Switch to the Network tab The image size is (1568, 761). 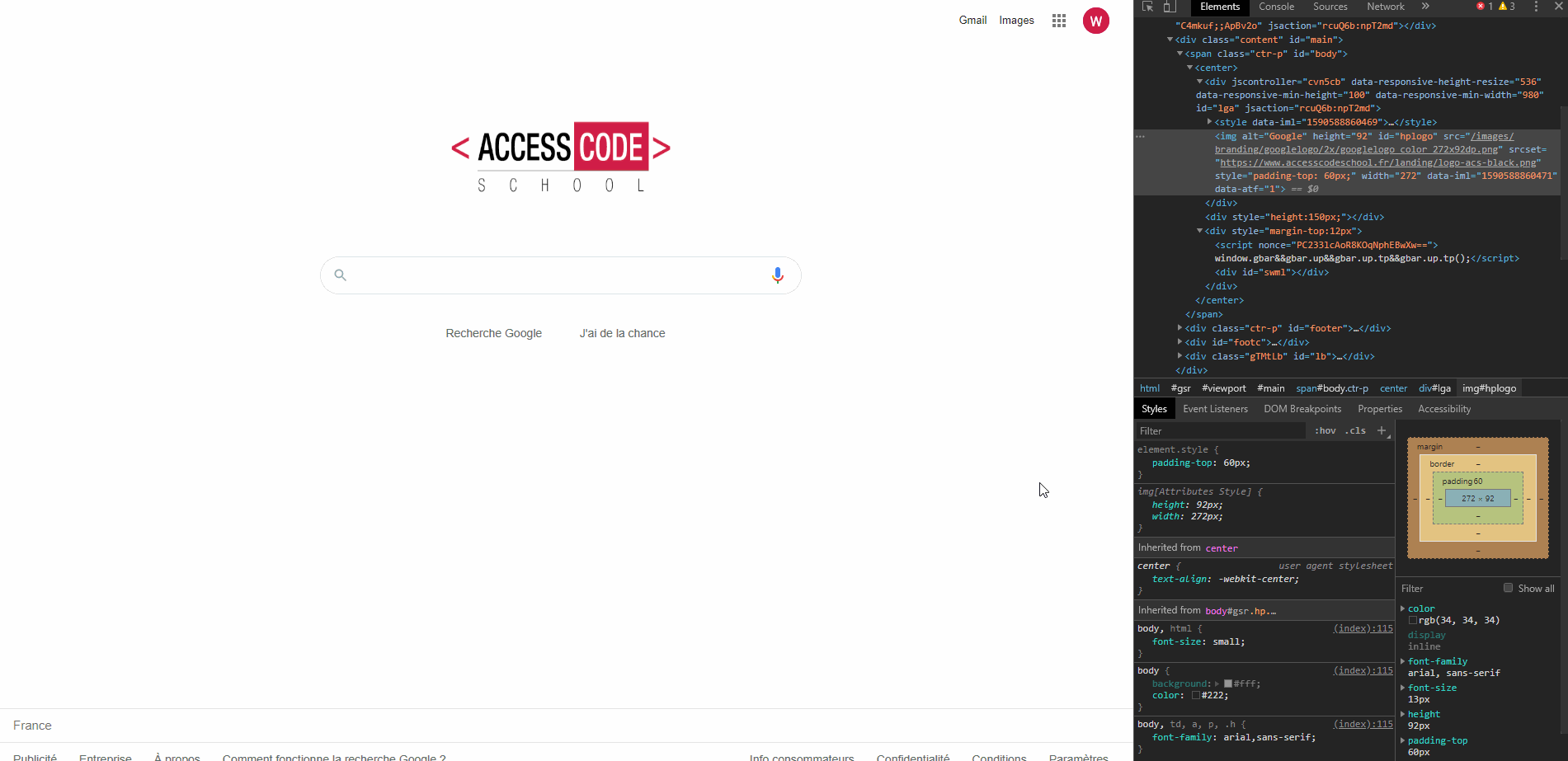(x=1386, y=7)
